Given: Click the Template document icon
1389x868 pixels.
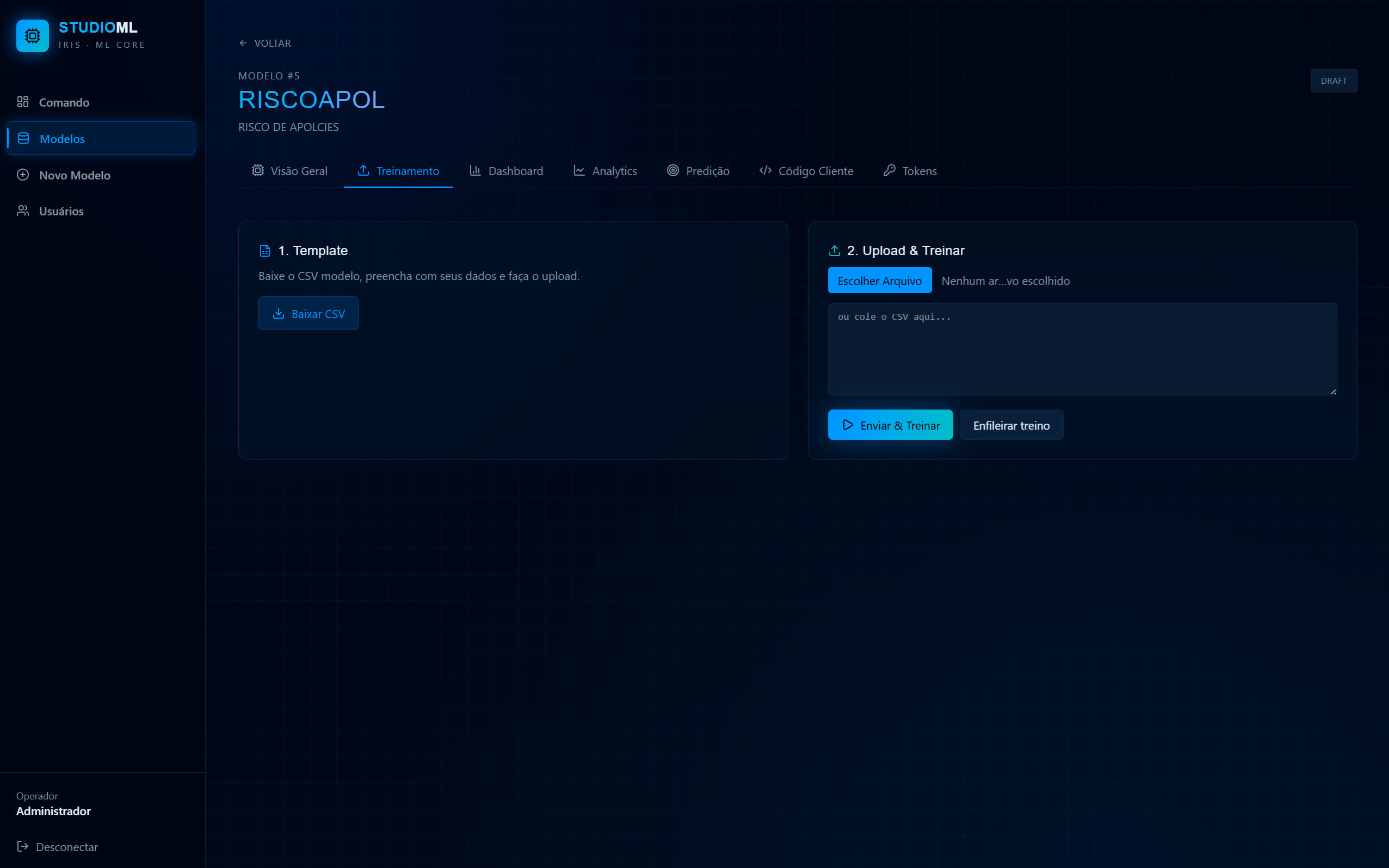Looking at the screenshot, I should point(265,251).
